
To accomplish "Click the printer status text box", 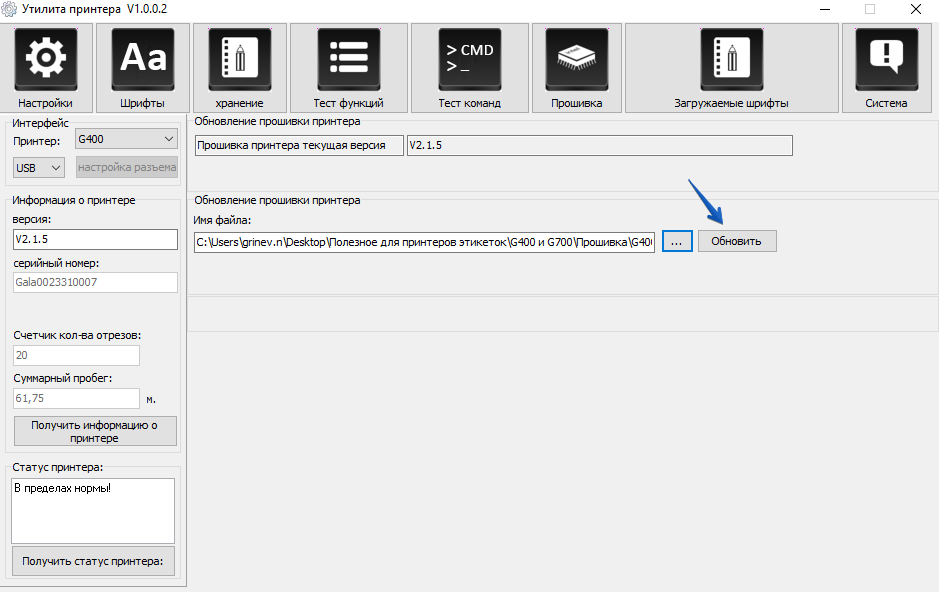I will [93, 510].
